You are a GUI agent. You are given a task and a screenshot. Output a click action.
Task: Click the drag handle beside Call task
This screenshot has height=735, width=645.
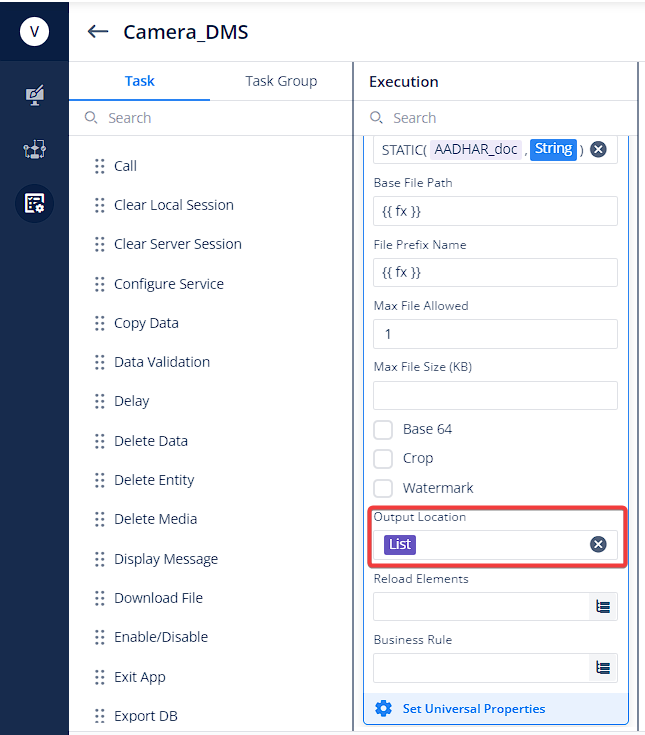tap(99, 166)
